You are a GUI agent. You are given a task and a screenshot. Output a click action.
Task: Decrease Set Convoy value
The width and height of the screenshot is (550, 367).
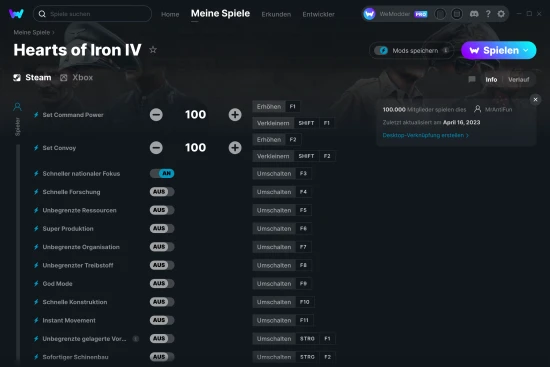tap(156, 148)
